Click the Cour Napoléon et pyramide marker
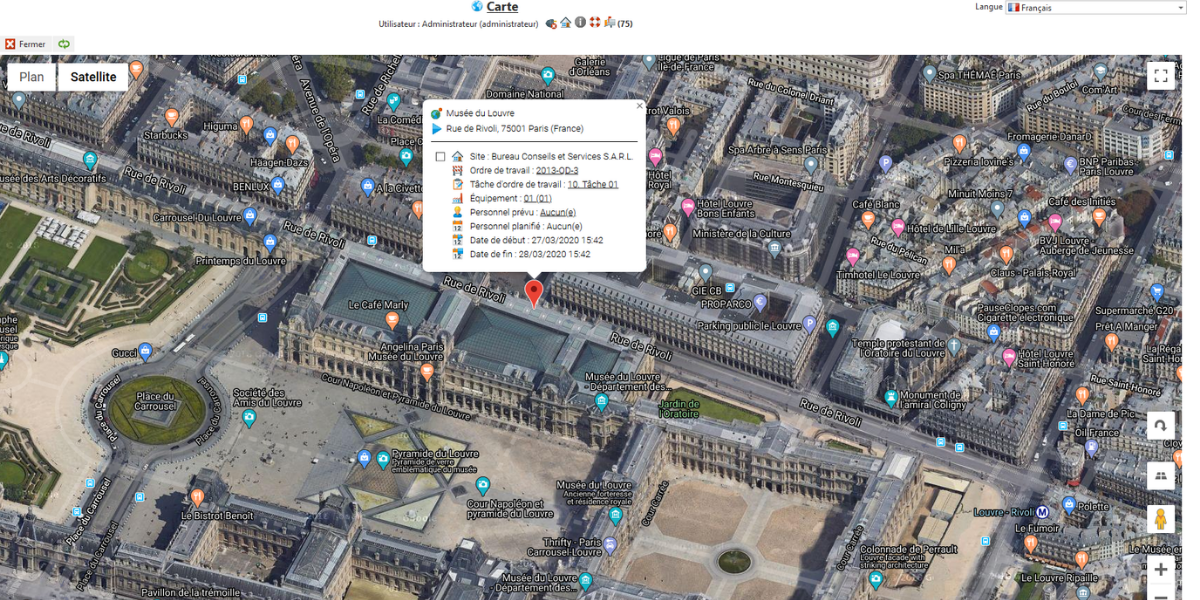The height and width of the screenshot is (600, 1200). 483,486
